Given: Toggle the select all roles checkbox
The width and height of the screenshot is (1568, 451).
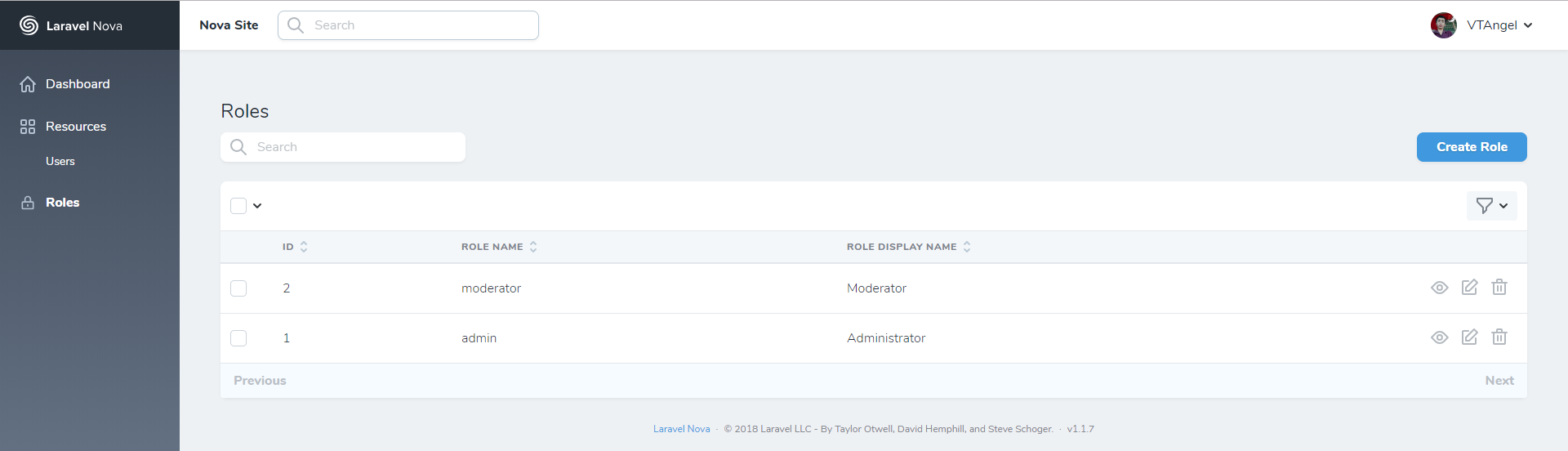Looking at the screenshot, I should click(x=238, y=206).
